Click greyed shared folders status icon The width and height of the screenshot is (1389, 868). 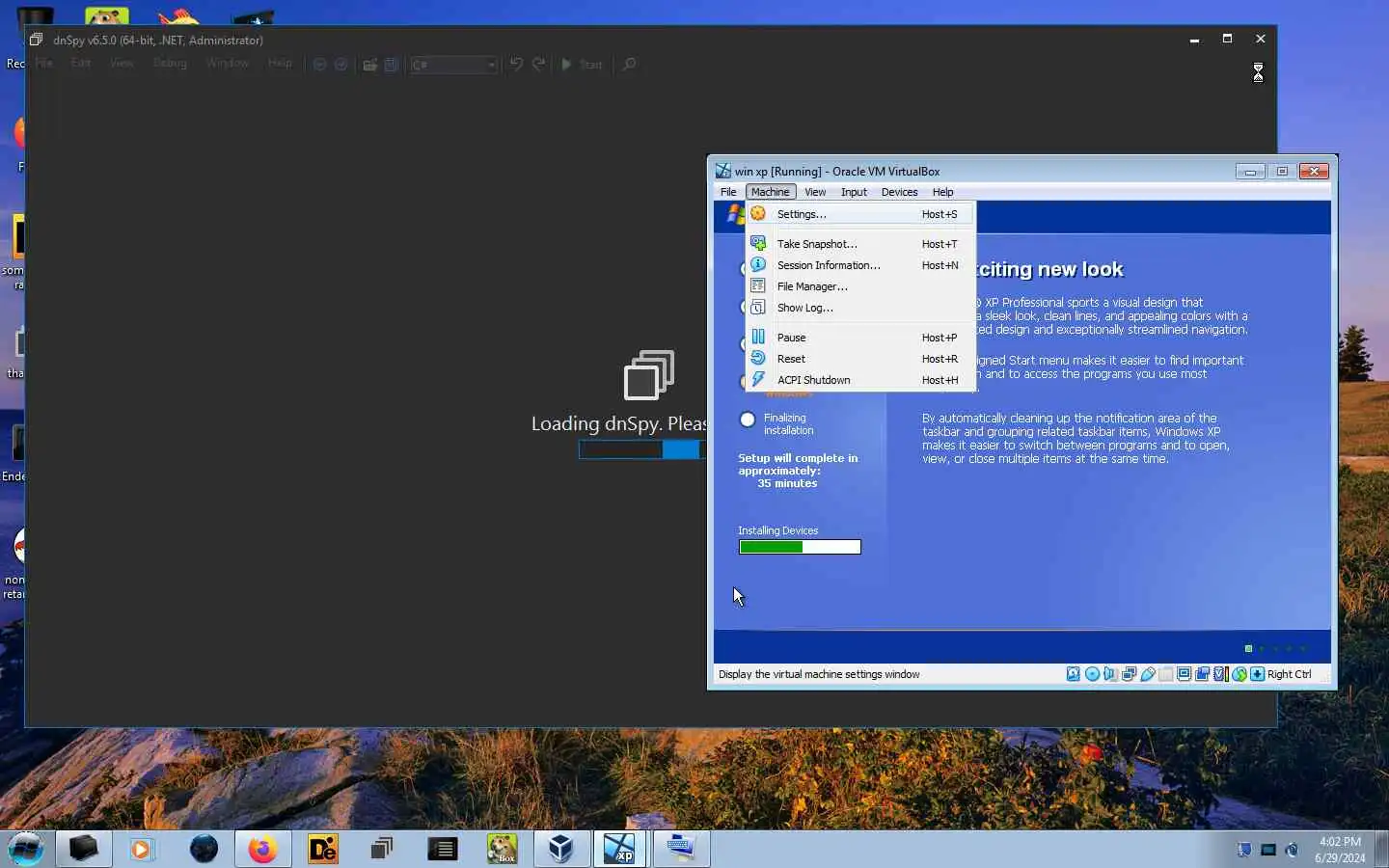coord(1166,674)
